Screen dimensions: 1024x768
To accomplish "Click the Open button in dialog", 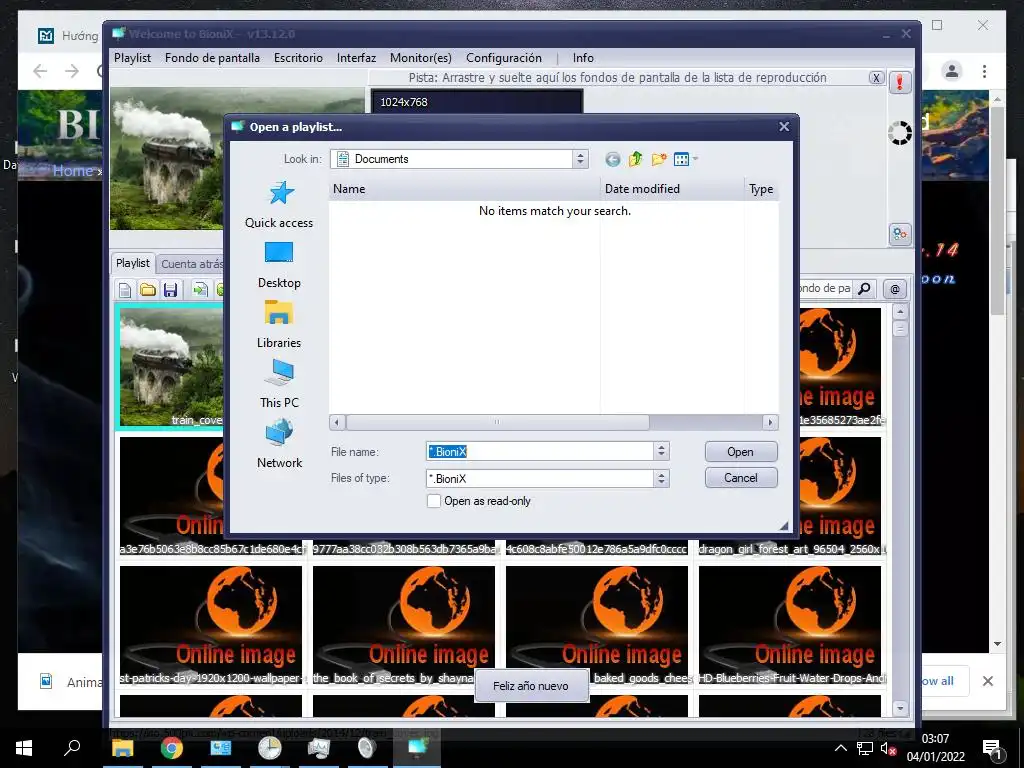I will pyautogui.click(x=741, y=452).
